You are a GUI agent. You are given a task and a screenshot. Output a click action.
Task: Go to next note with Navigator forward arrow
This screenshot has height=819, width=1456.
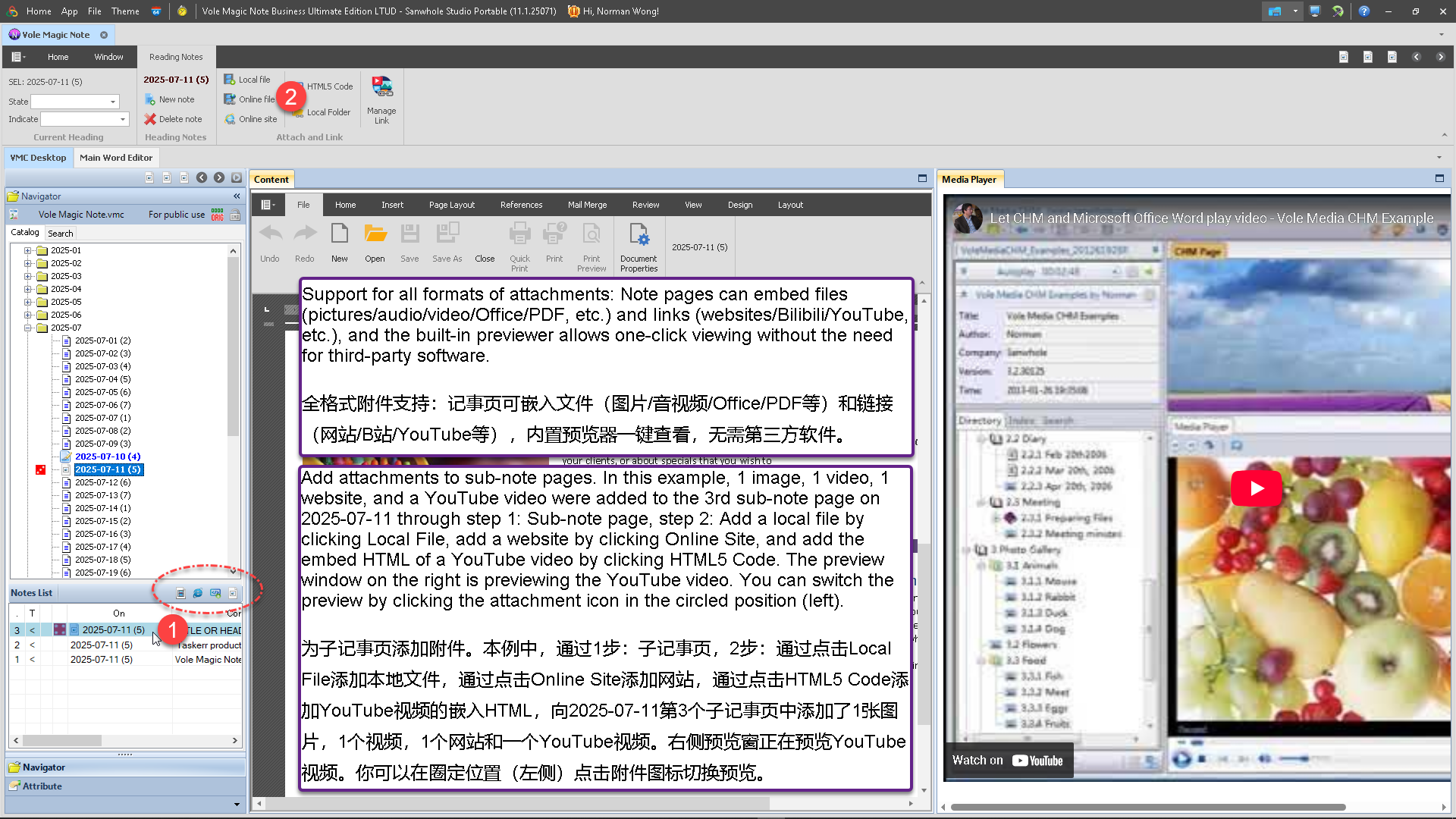coord(219,177)
